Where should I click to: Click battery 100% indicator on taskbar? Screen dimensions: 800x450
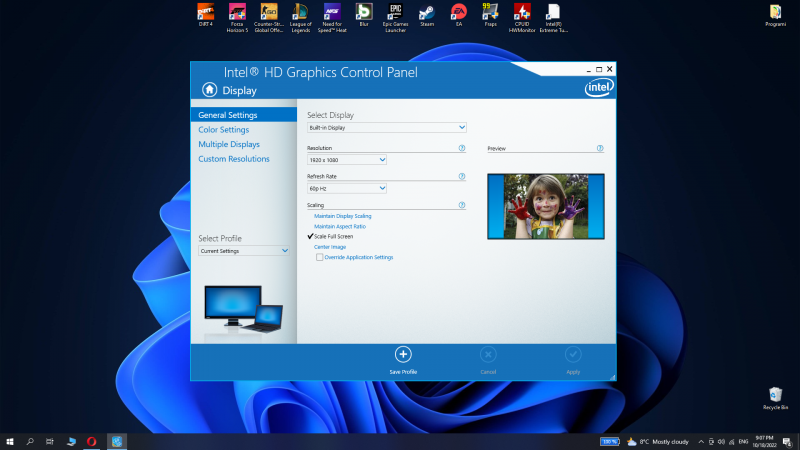[x=610, y=442]
